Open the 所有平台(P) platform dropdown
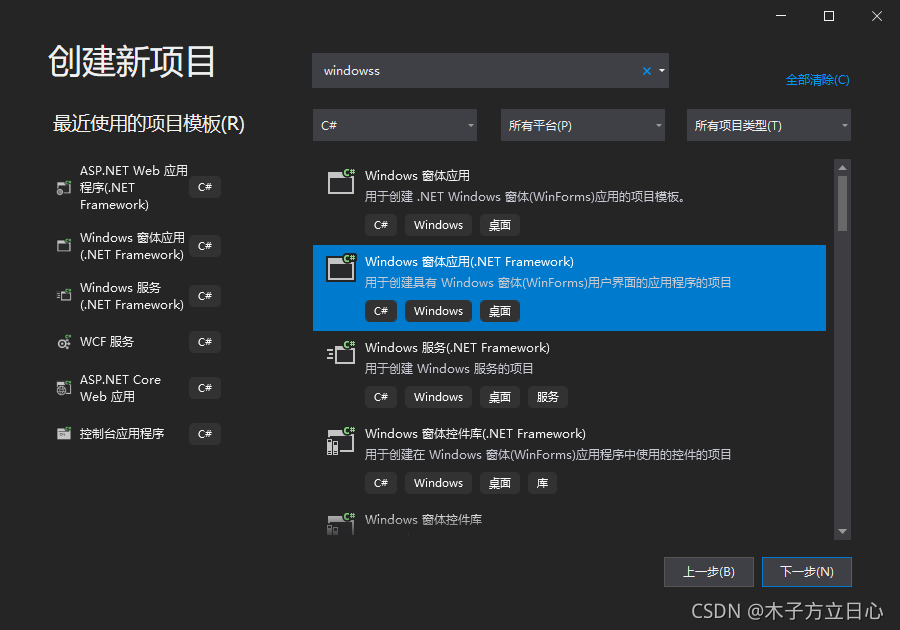Screen dimensions: 900x630 coord(583,125)
